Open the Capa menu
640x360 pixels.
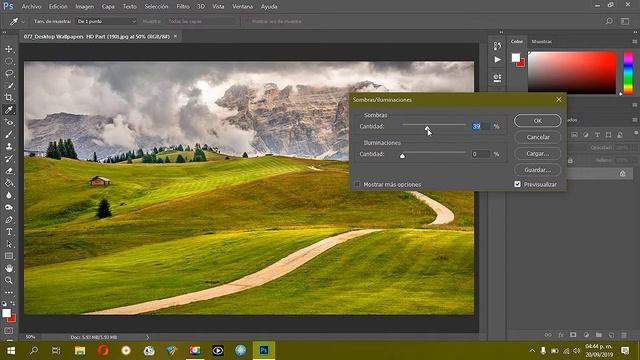(x=108, y=7)
